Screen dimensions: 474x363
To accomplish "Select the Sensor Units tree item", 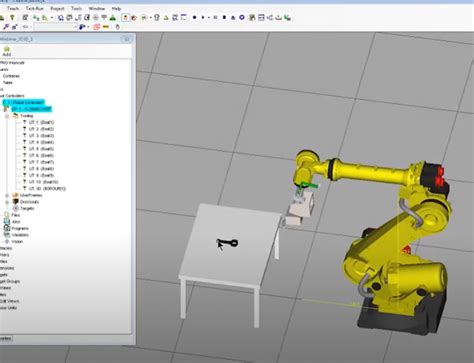I will [8, 308].
